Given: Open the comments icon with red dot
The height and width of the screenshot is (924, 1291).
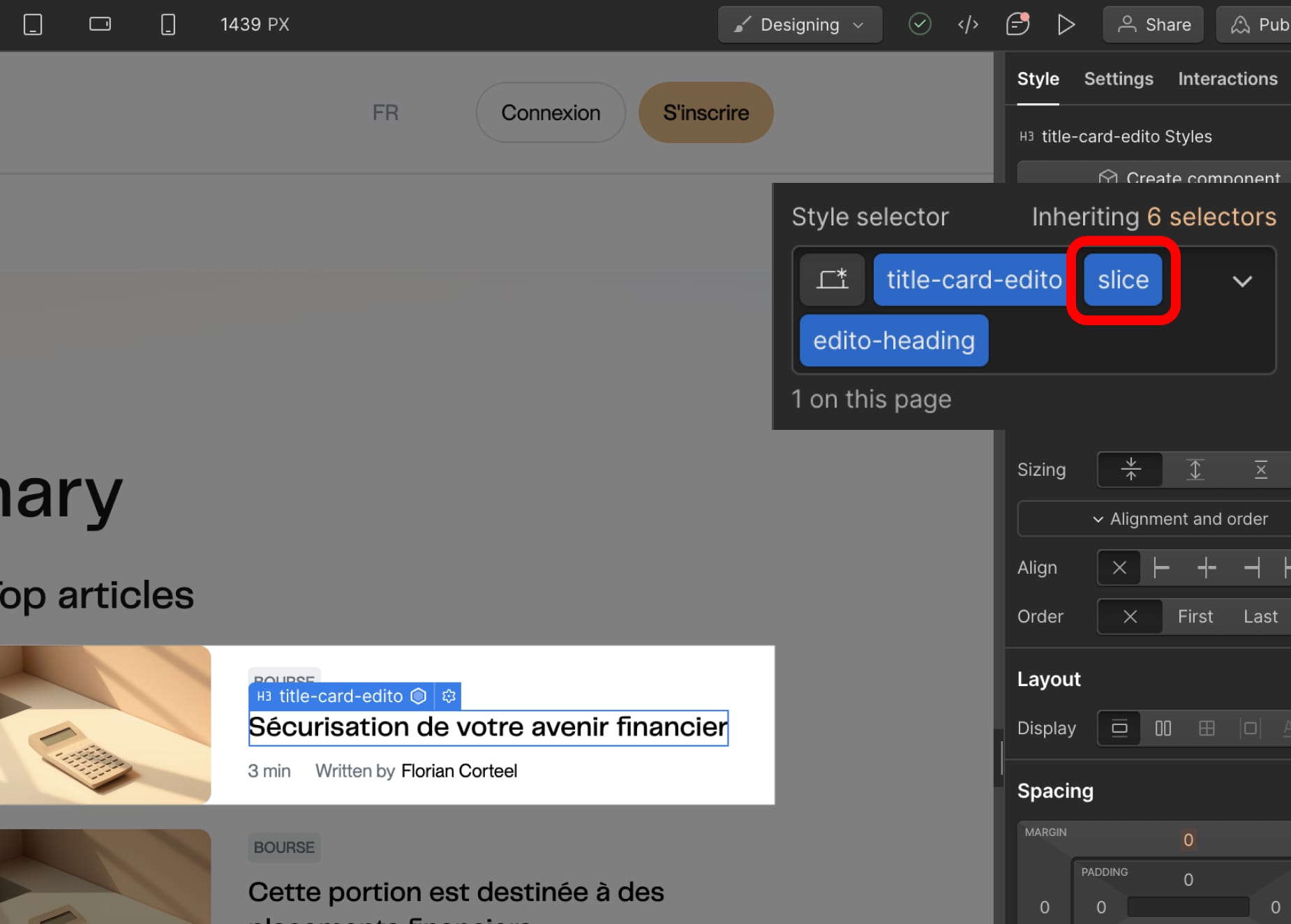Looking at the screenshot, I should [x=1017, y=24].
